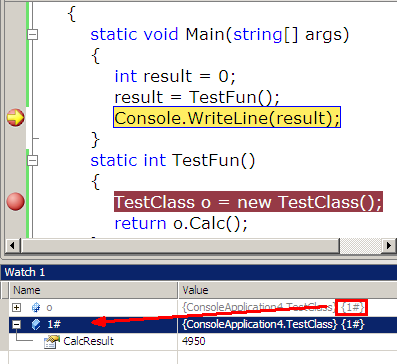
Task: Select the Name column header in Watch
Action: (x=94, y=290)
